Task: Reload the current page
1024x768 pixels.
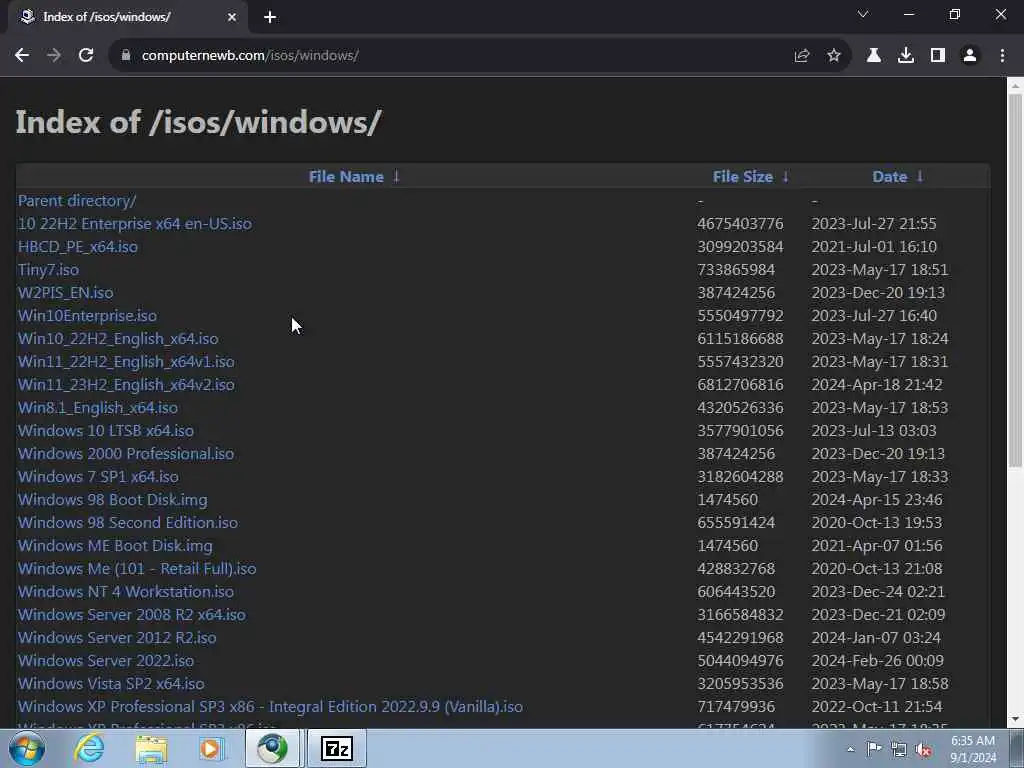Action: pos(86,56)
